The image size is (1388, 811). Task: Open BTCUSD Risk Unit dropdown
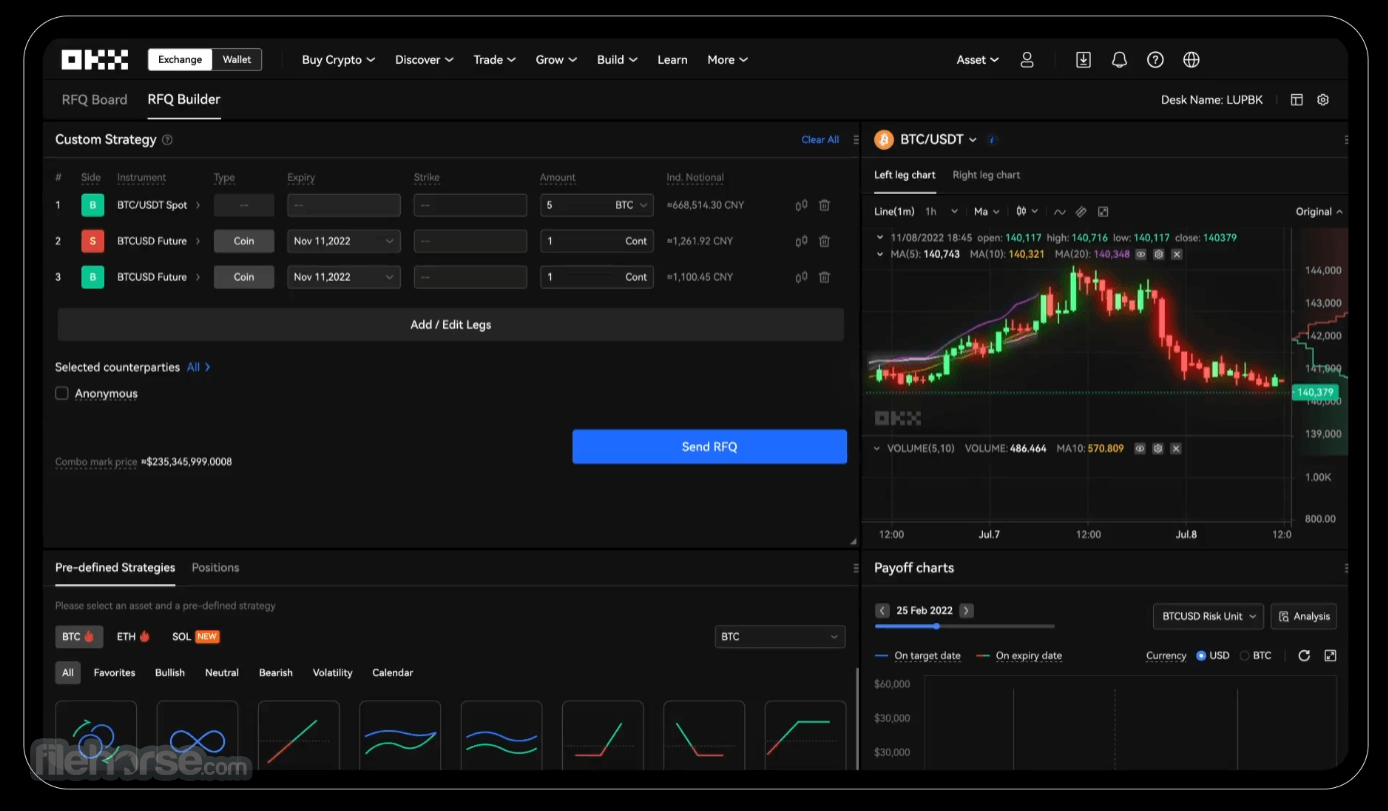1208,617
